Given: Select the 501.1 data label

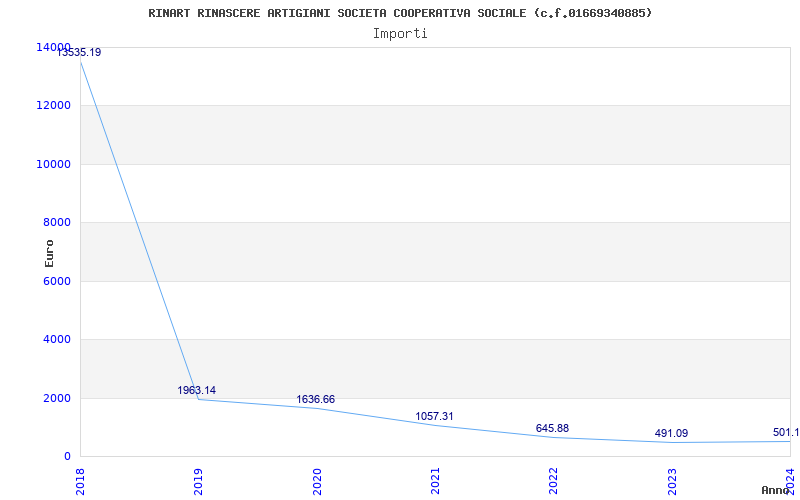Looking at the screenshot, I should [786, 433].
